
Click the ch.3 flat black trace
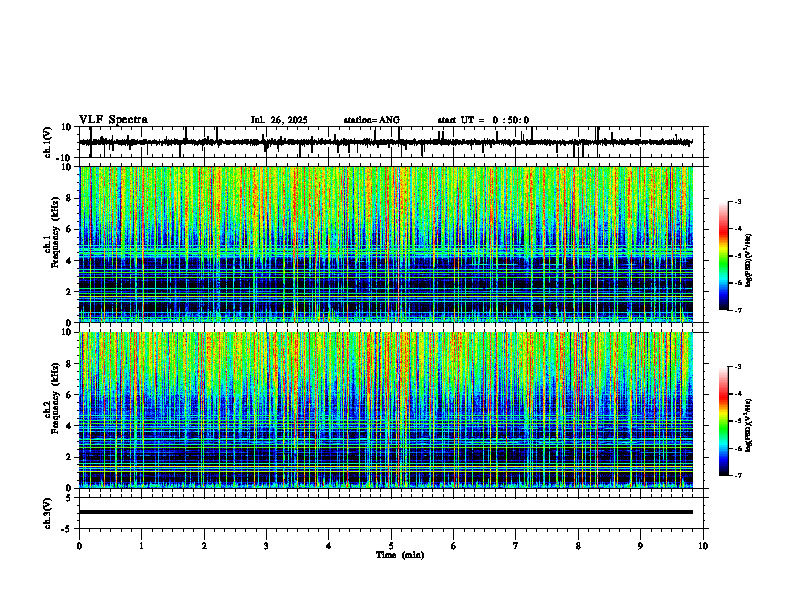pos(386,512)
